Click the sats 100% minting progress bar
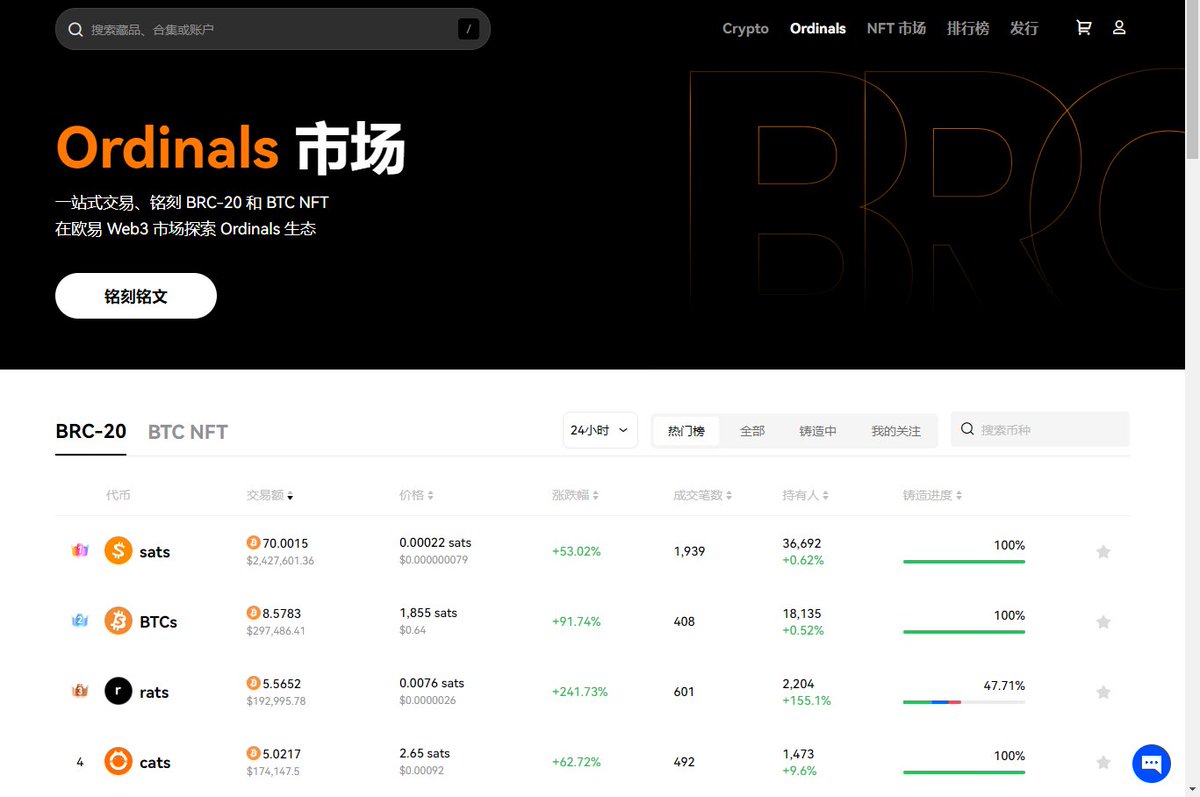Screen dimensions: 1200x797 click(x=964, y=562)
